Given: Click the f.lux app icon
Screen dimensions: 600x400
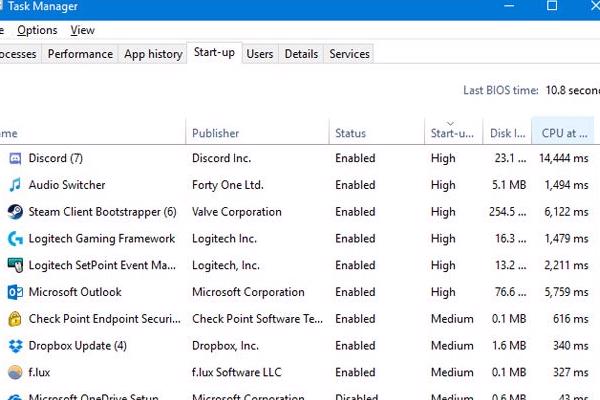Looking at the screenshot, I should coord(15,372).
